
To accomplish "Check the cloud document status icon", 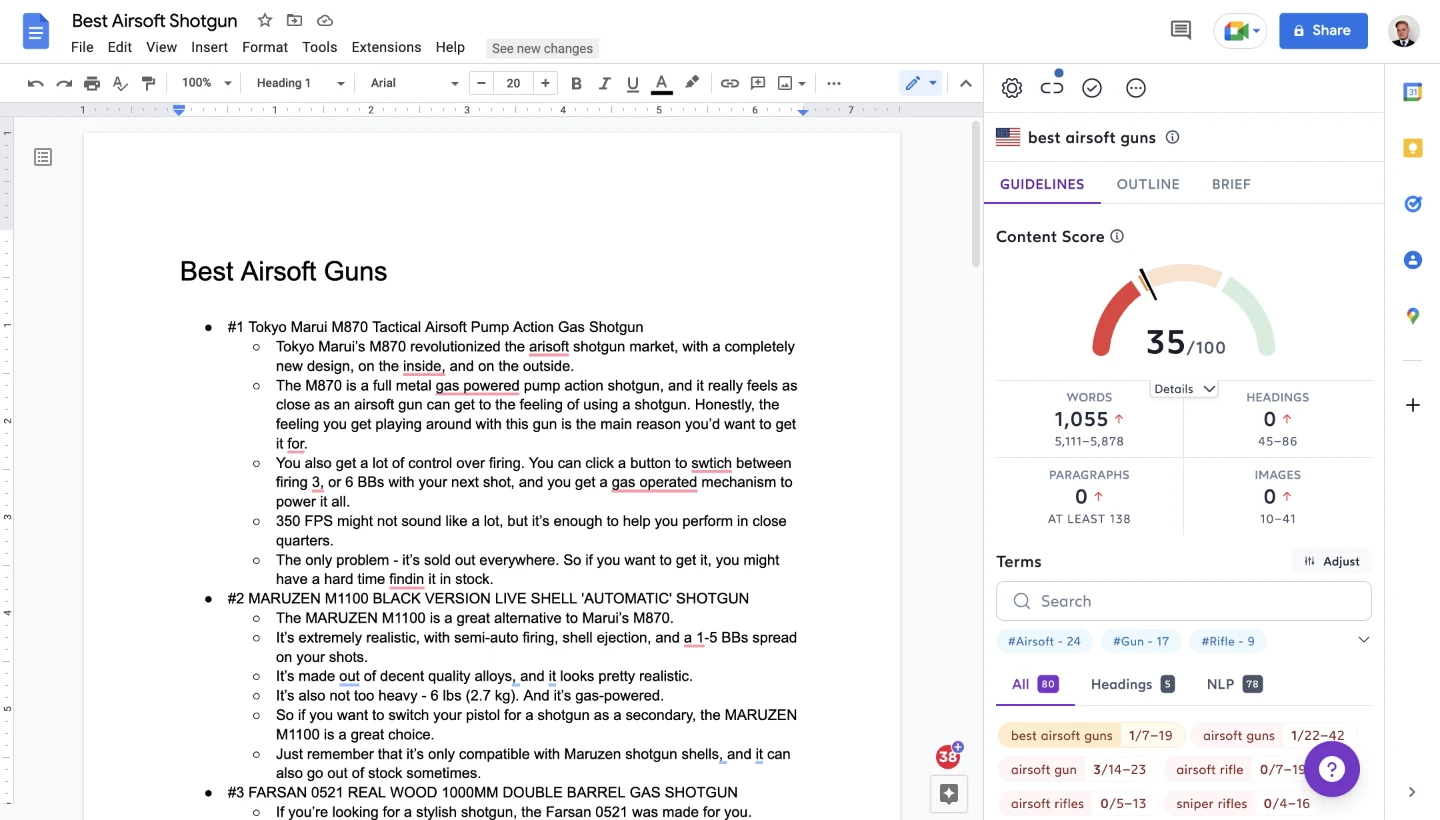I will click(x=324, y=20).
